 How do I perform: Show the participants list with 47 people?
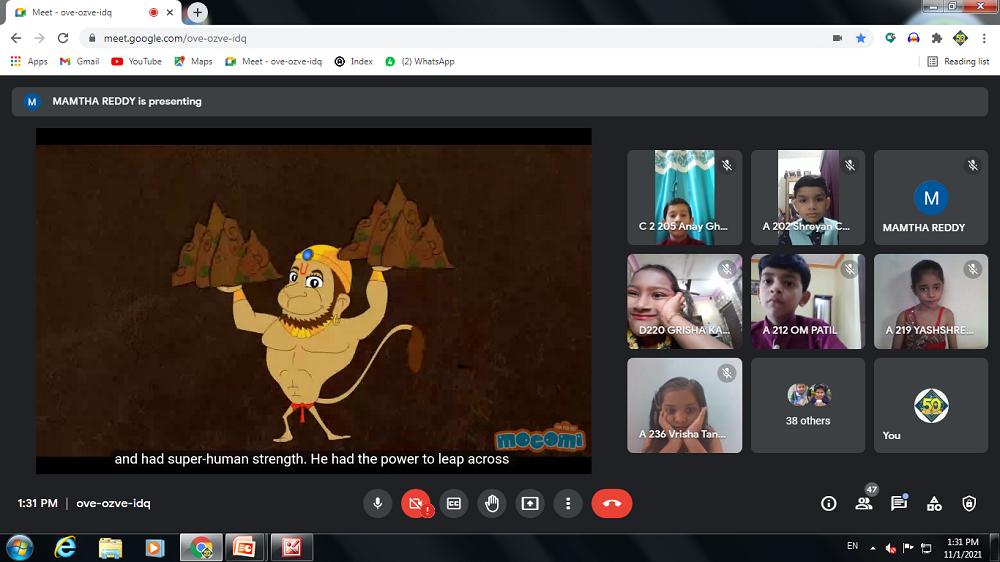point(864,503)
